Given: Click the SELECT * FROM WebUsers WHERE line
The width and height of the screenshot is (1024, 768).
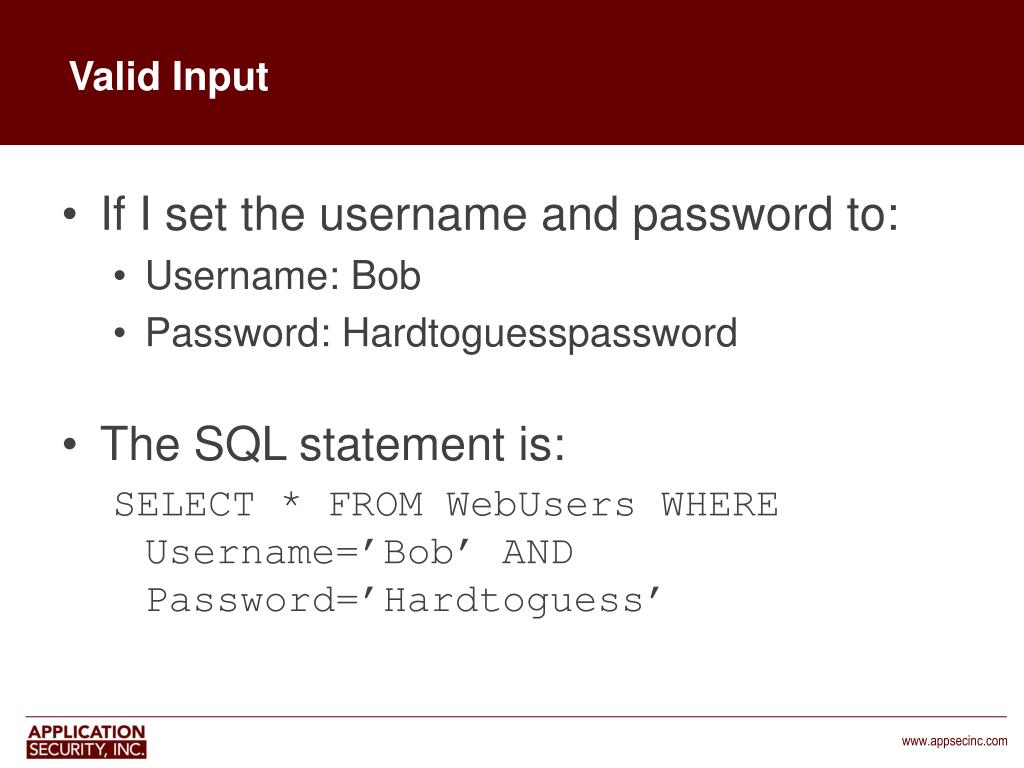Looking at the screenshot, I should point(447,504).
